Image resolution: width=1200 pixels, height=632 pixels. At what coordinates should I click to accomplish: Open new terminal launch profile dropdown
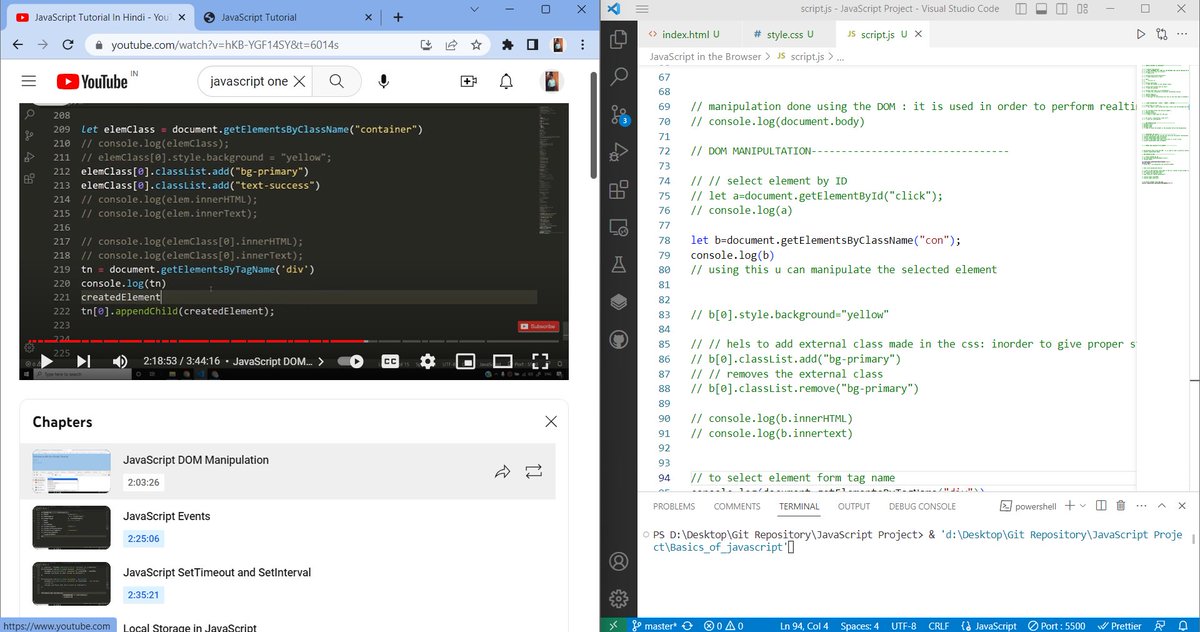(x=1083, y=506)
